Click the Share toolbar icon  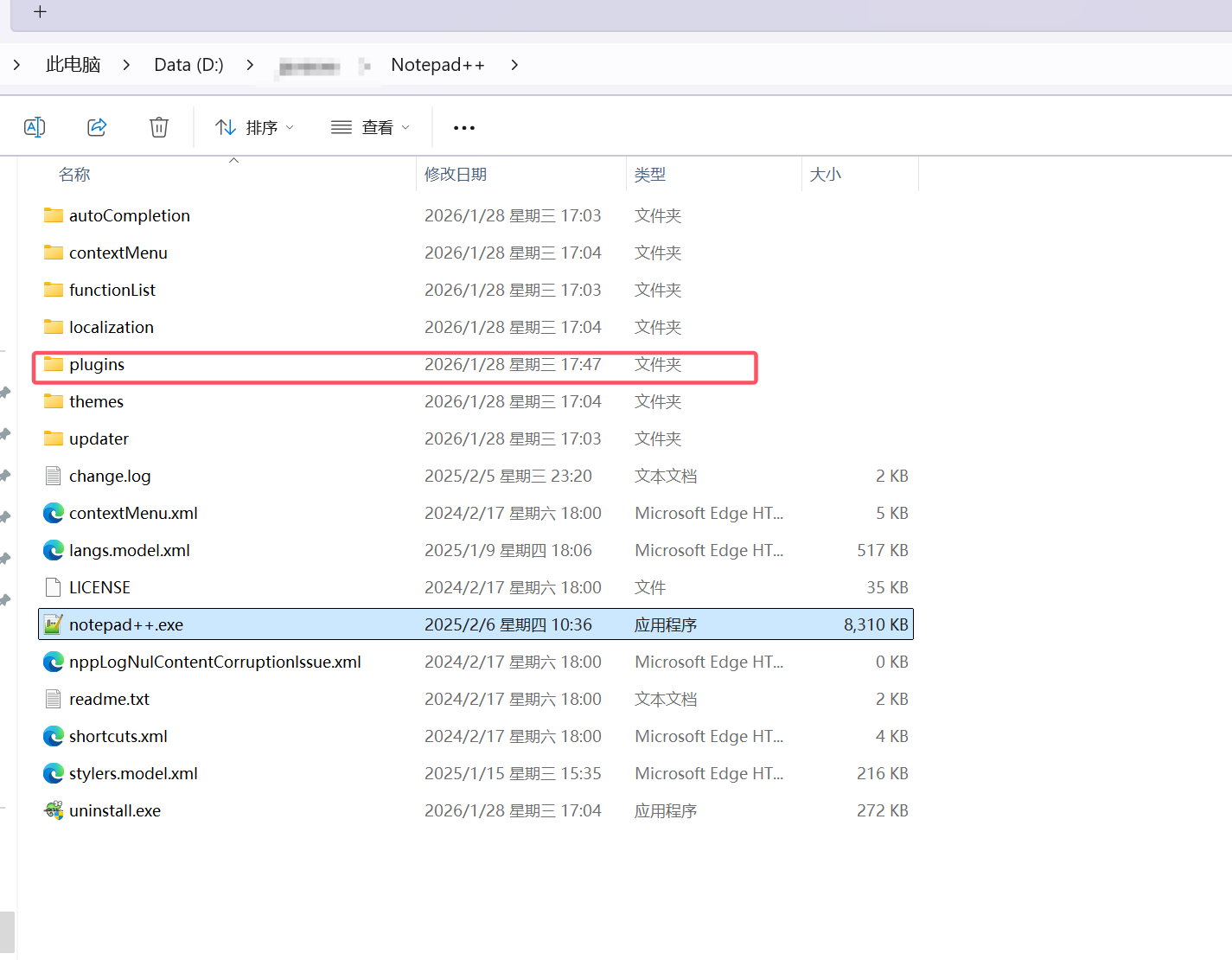click(x=97, y=127)
